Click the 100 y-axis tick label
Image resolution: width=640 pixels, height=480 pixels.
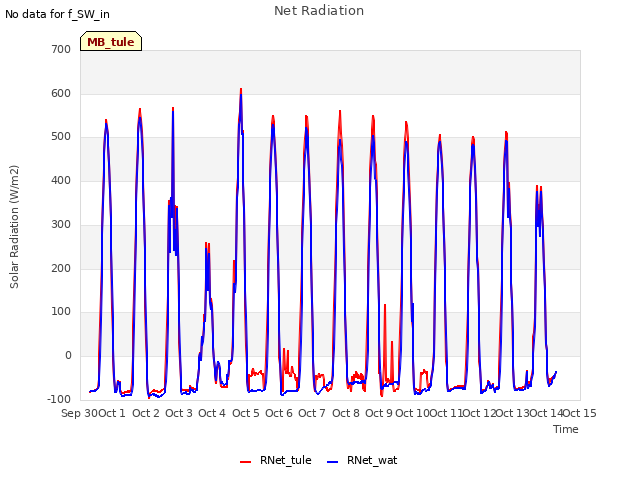(61, 311)
